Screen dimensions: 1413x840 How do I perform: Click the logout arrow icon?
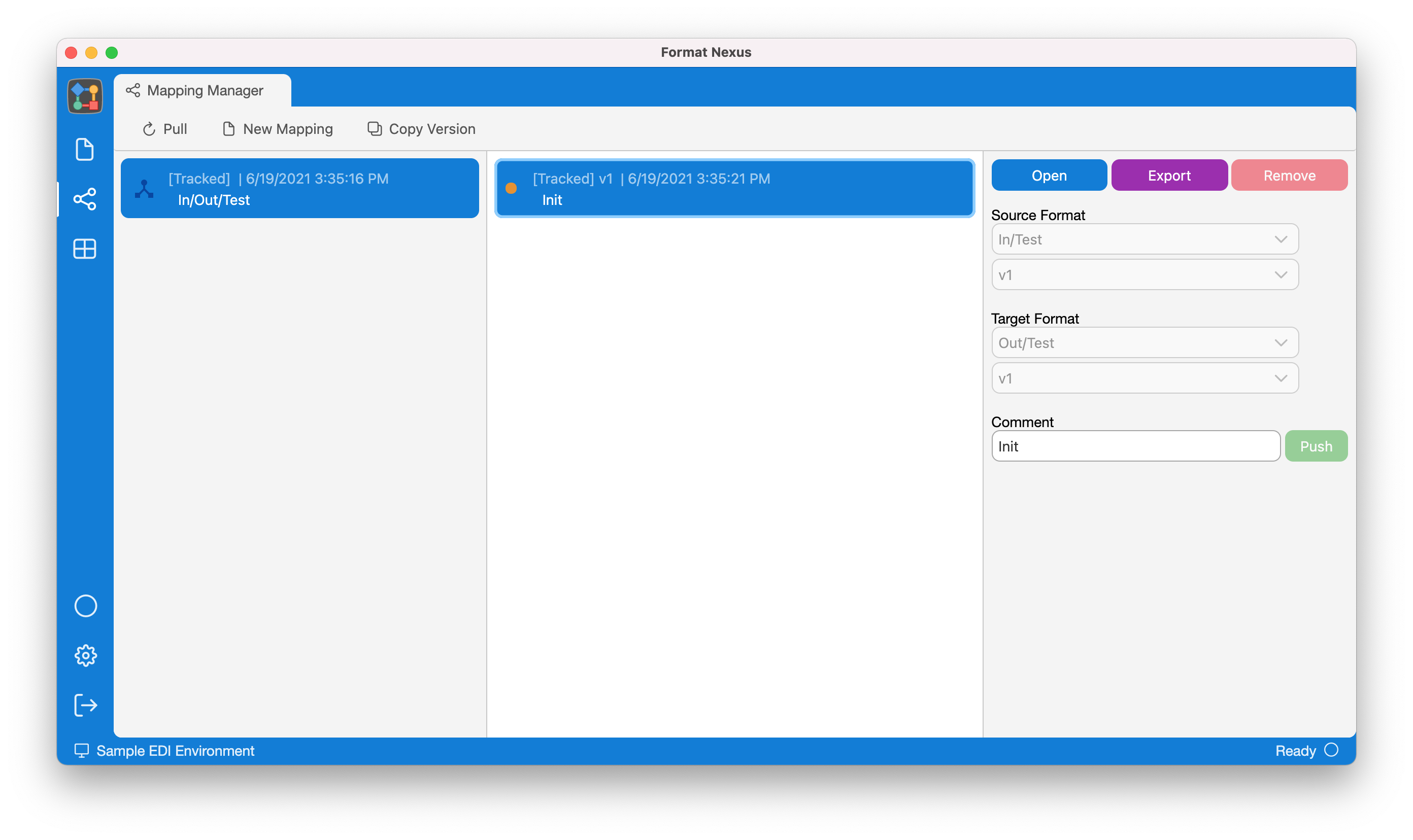[x=85, y=705]
